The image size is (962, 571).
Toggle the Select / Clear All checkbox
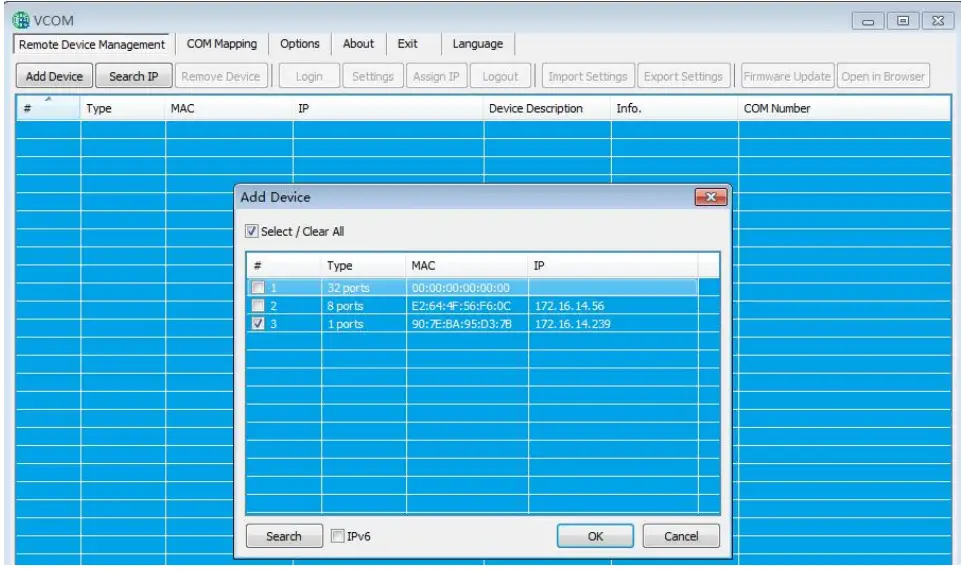(252, 231)
